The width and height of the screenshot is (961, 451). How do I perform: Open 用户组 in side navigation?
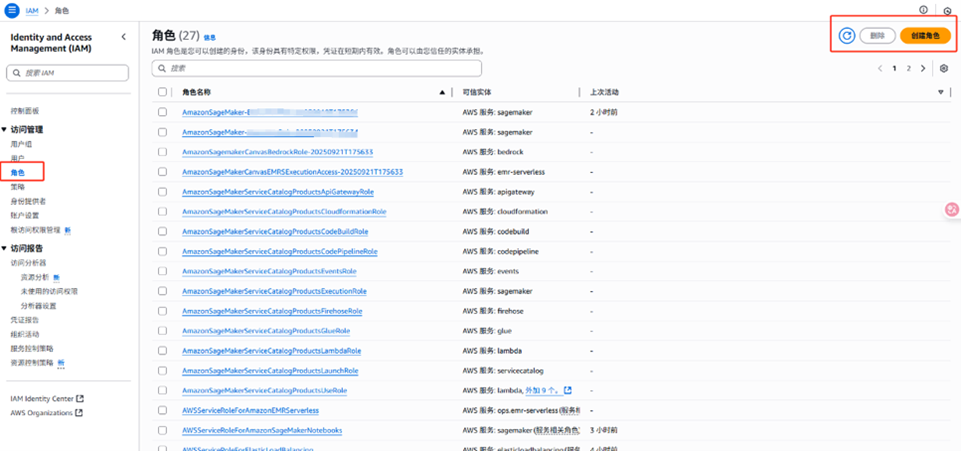tap(21, 144)
